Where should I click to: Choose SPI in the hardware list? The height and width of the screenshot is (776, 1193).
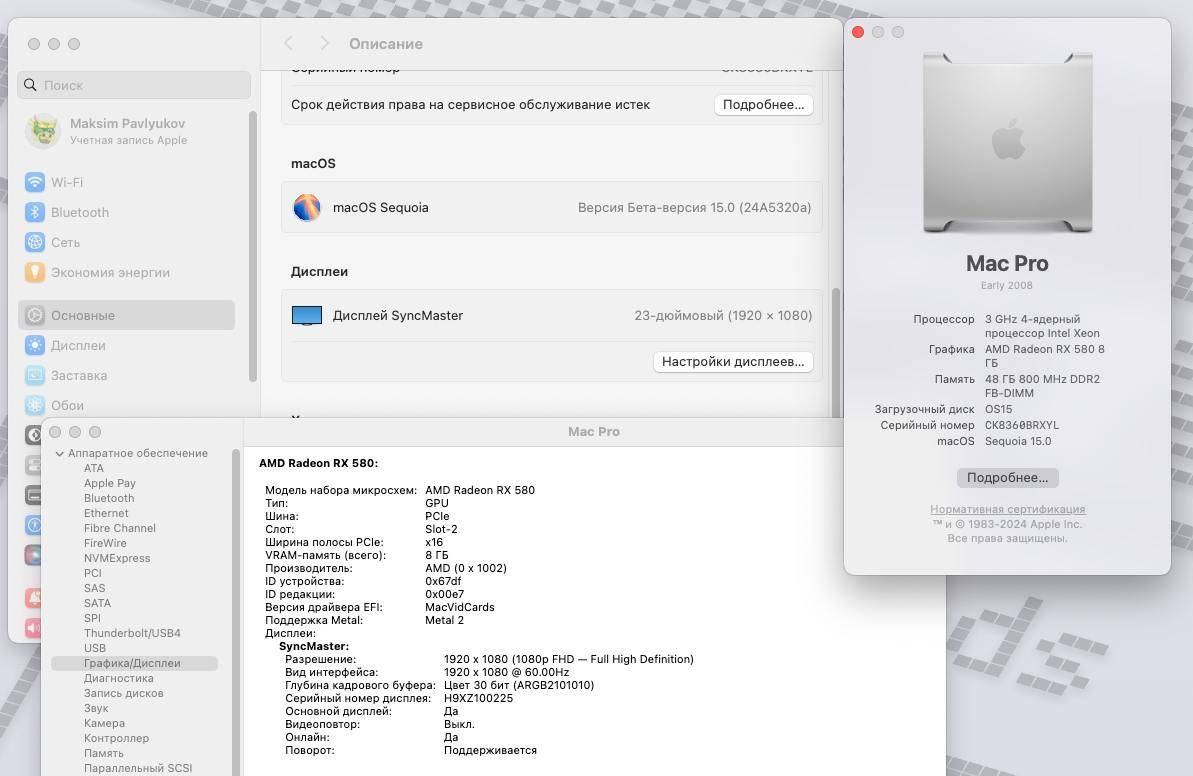[92, 618]
